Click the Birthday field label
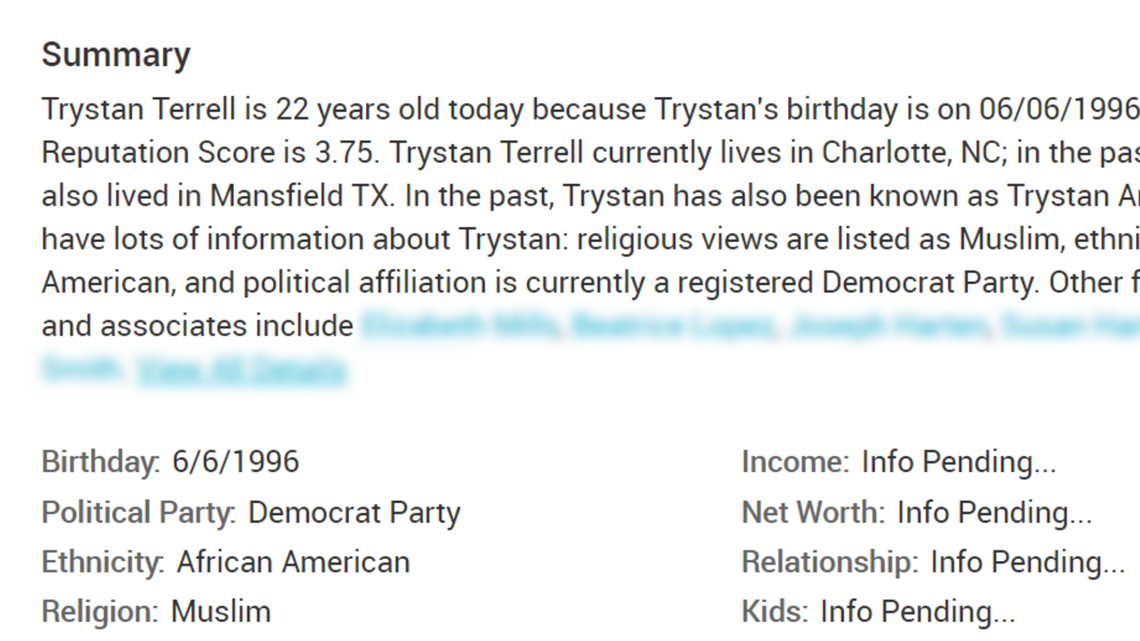Image resolution: width=1140 pixels, height=641 pixels. tap(100, 462)
